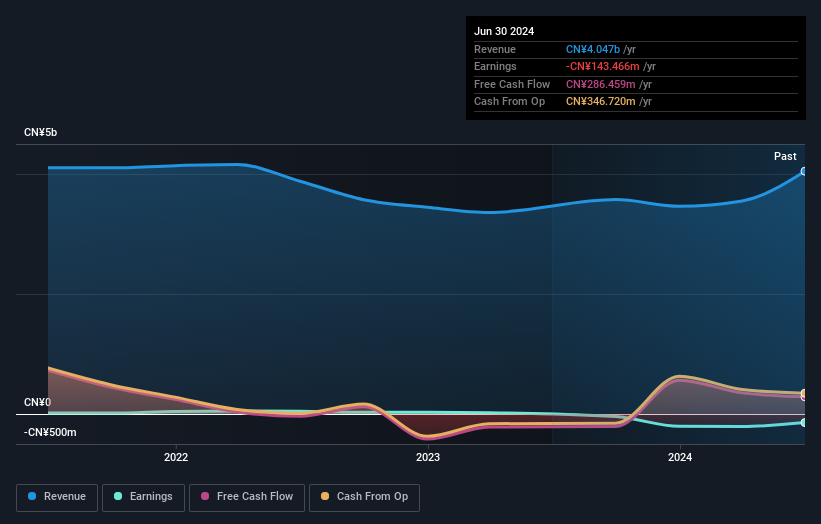Click the 2024 x-axis label
The height and width of the screenshot is (524, 821).
[680, 458]
